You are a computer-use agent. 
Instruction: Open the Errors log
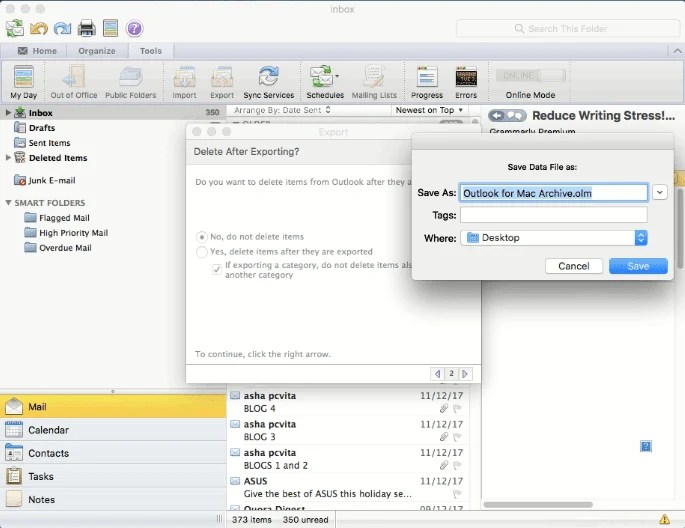click(x=466, y=82)
